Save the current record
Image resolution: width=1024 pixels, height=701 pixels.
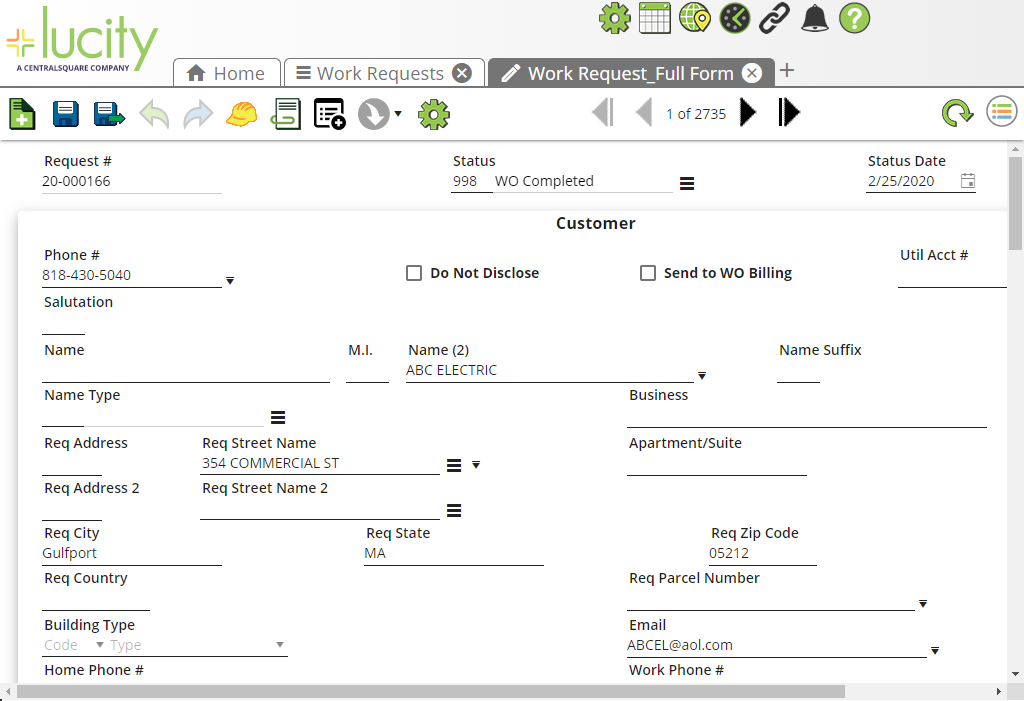(x=65, y=113)
